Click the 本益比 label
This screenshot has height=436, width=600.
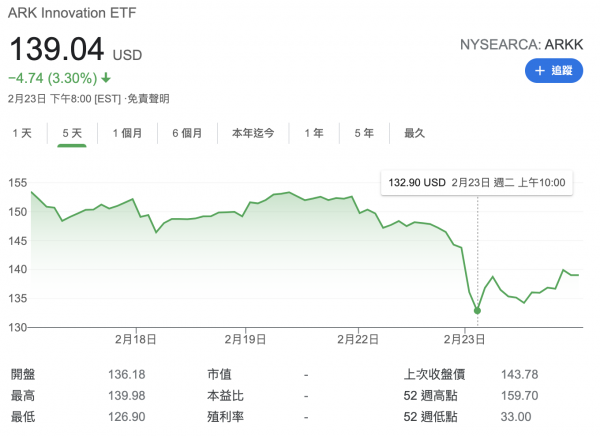coord(225,395)
